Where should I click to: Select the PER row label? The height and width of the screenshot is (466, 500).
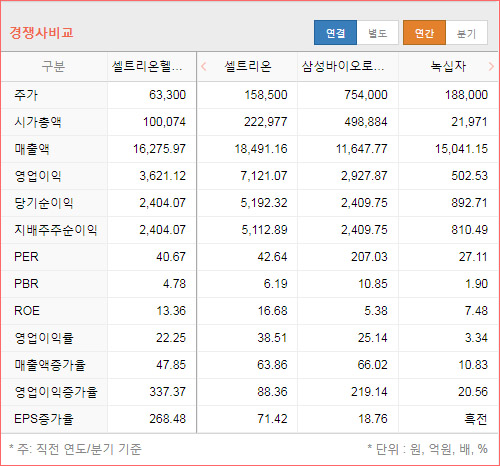click(x=26, y=257)
